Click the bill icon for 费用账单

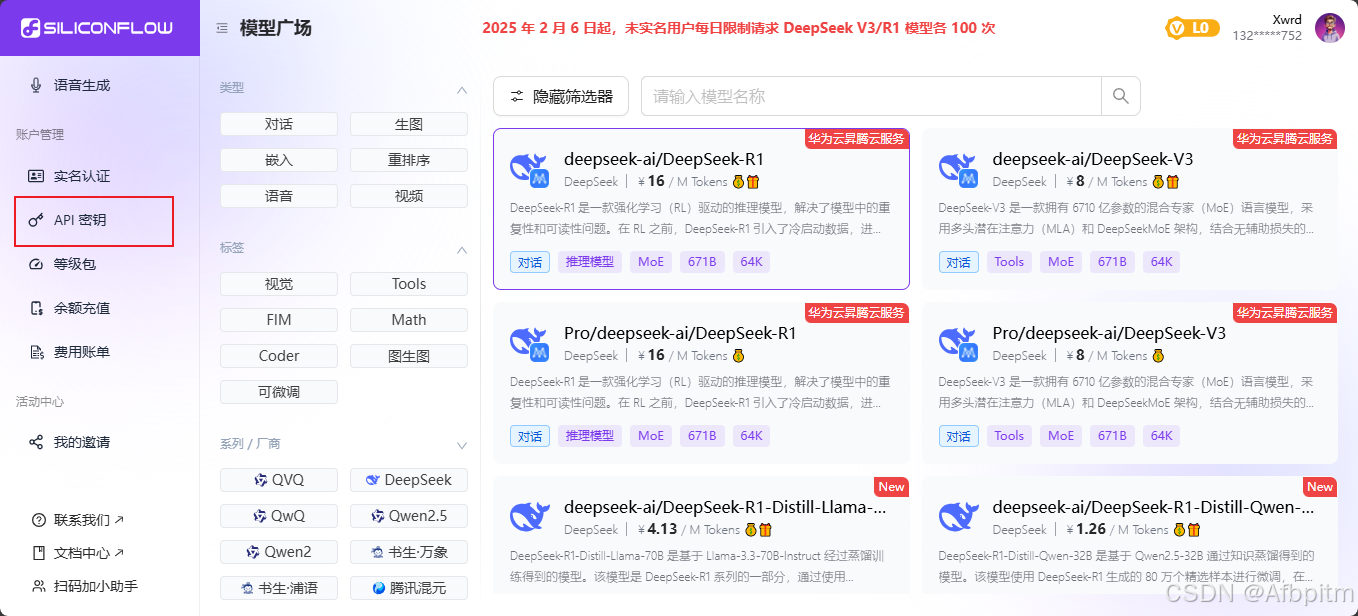click(x=37, y=352)
